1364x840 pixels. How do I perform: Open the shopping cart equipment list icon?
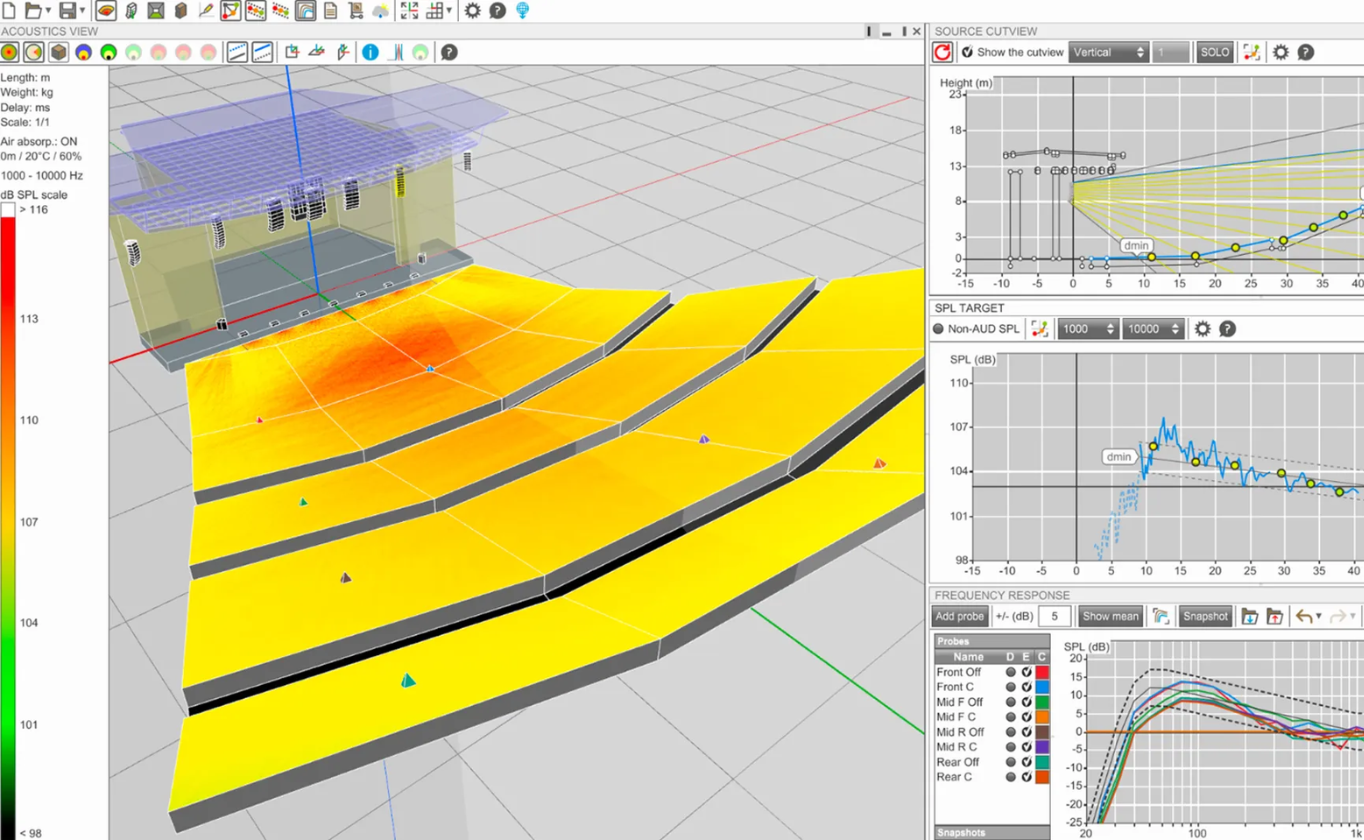click(x=355, y=11)
